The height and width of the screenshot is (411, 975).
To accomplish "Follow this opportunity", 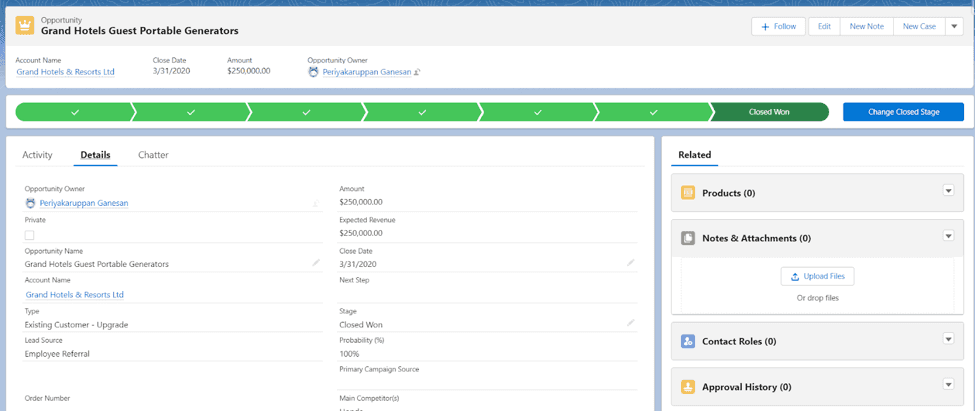I will coord(779,26).
